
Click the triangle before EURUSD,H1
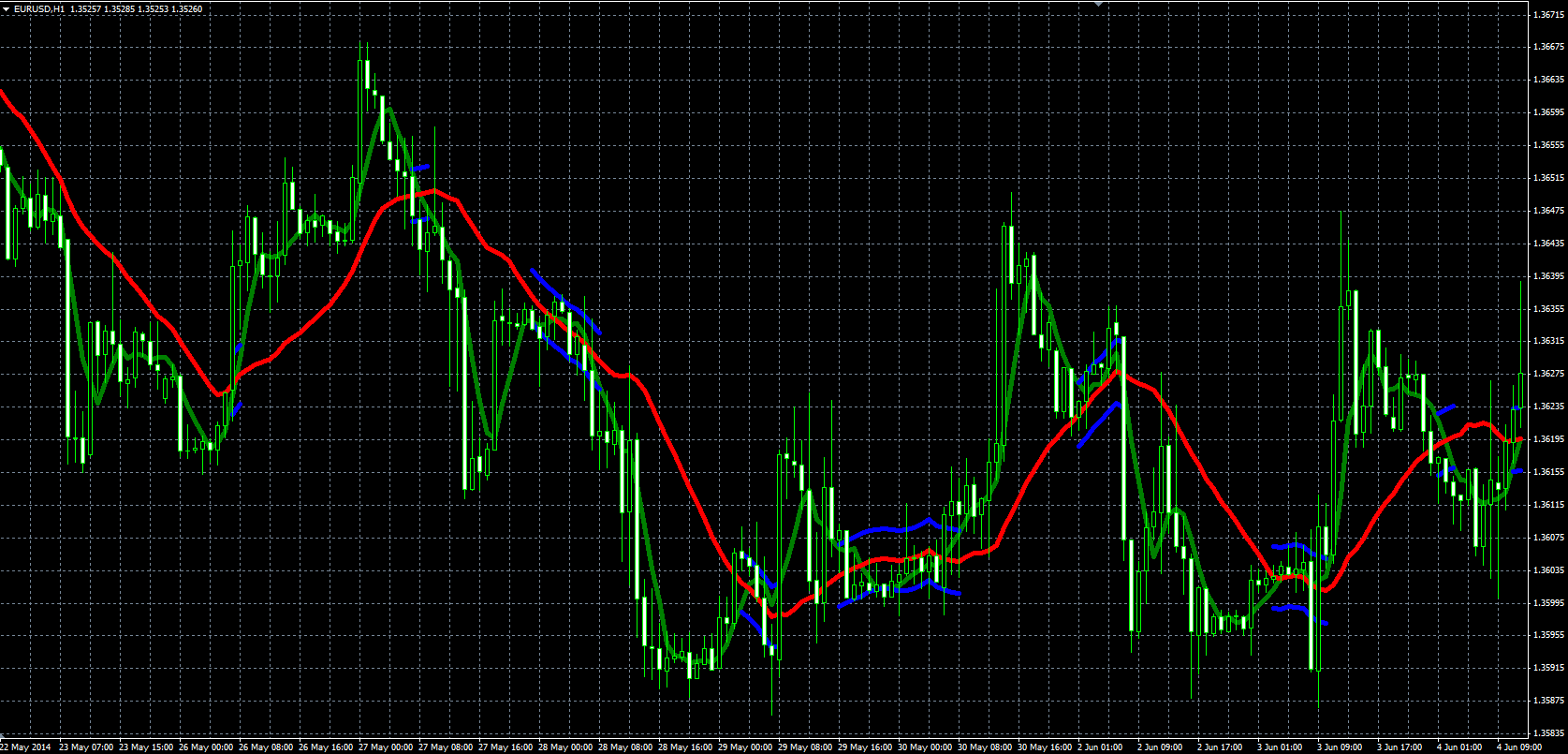click(x=7, y=8)
